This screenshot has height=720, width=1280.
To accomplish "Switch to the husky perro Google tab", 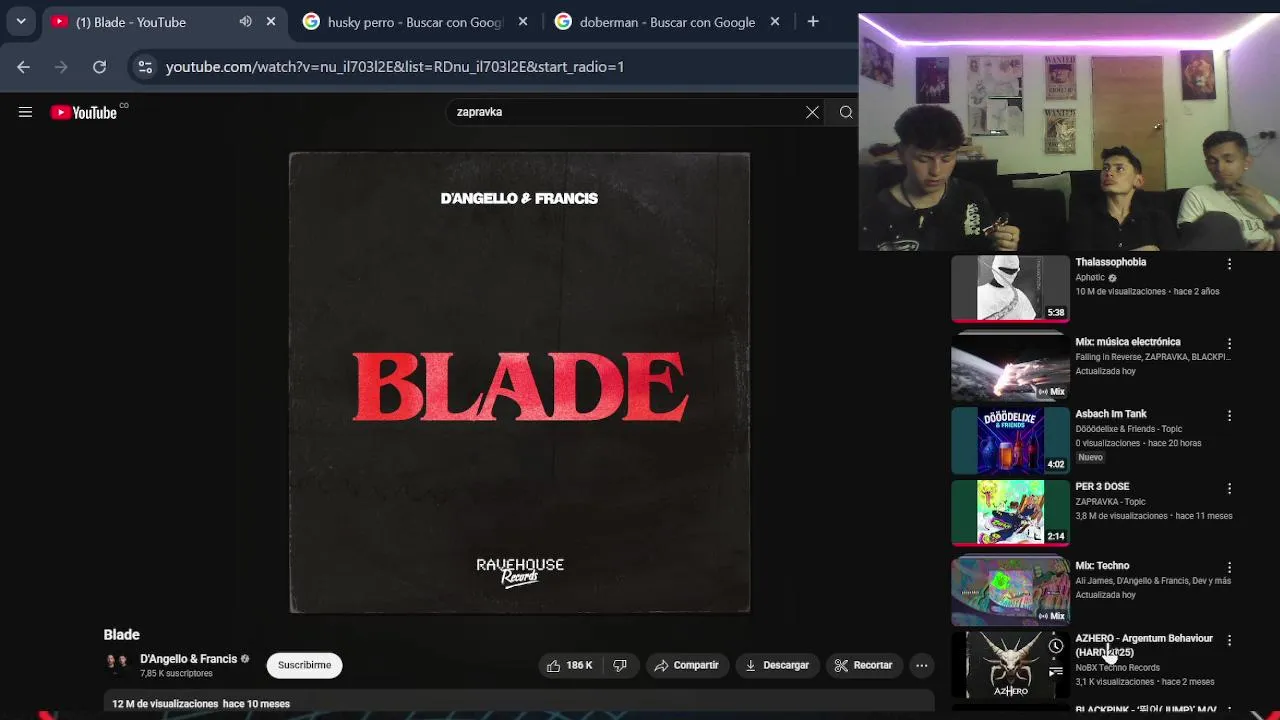I will (415, 22).
